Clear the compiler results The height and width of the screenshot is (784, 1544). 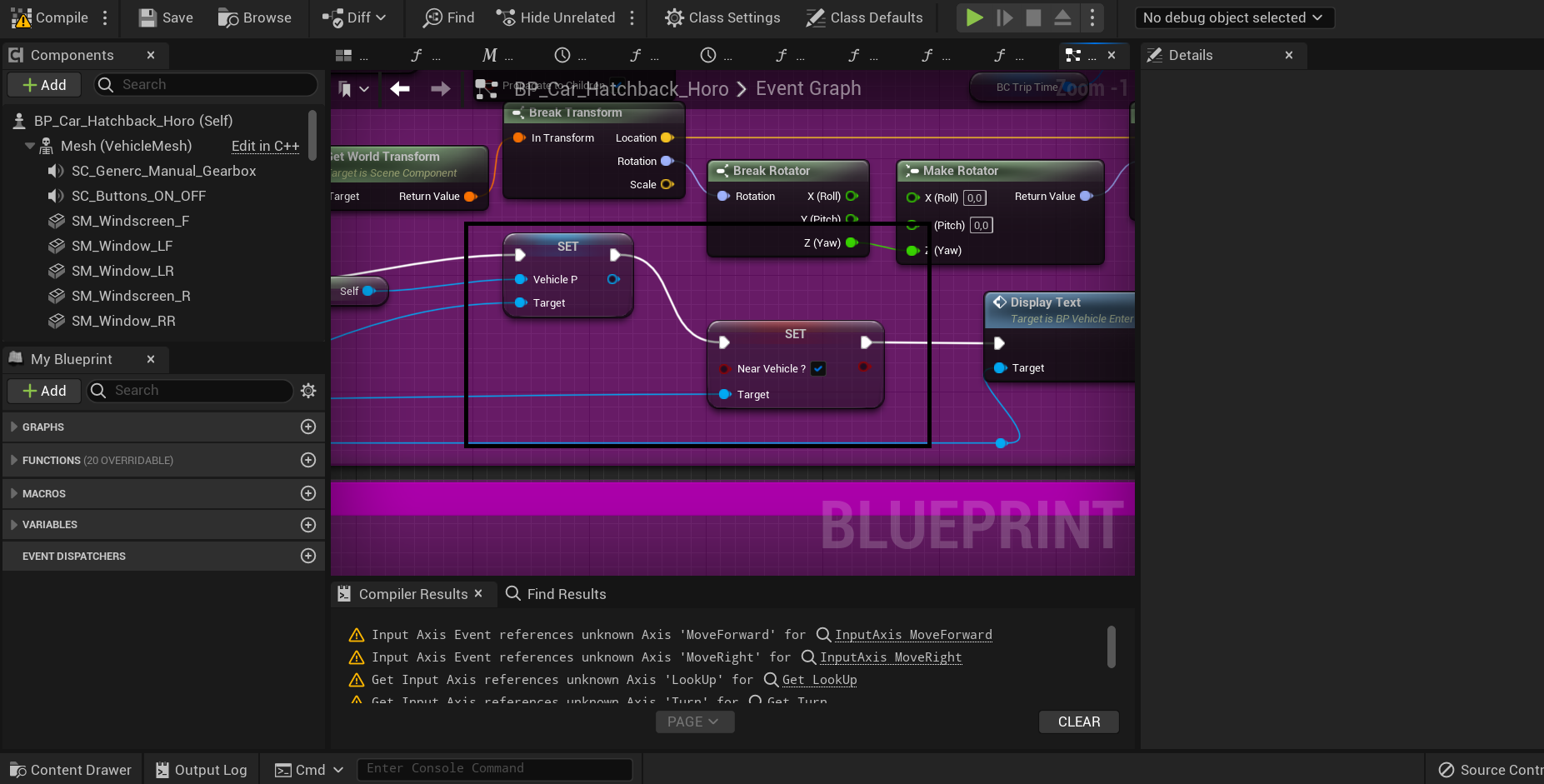pos(1079,722)
